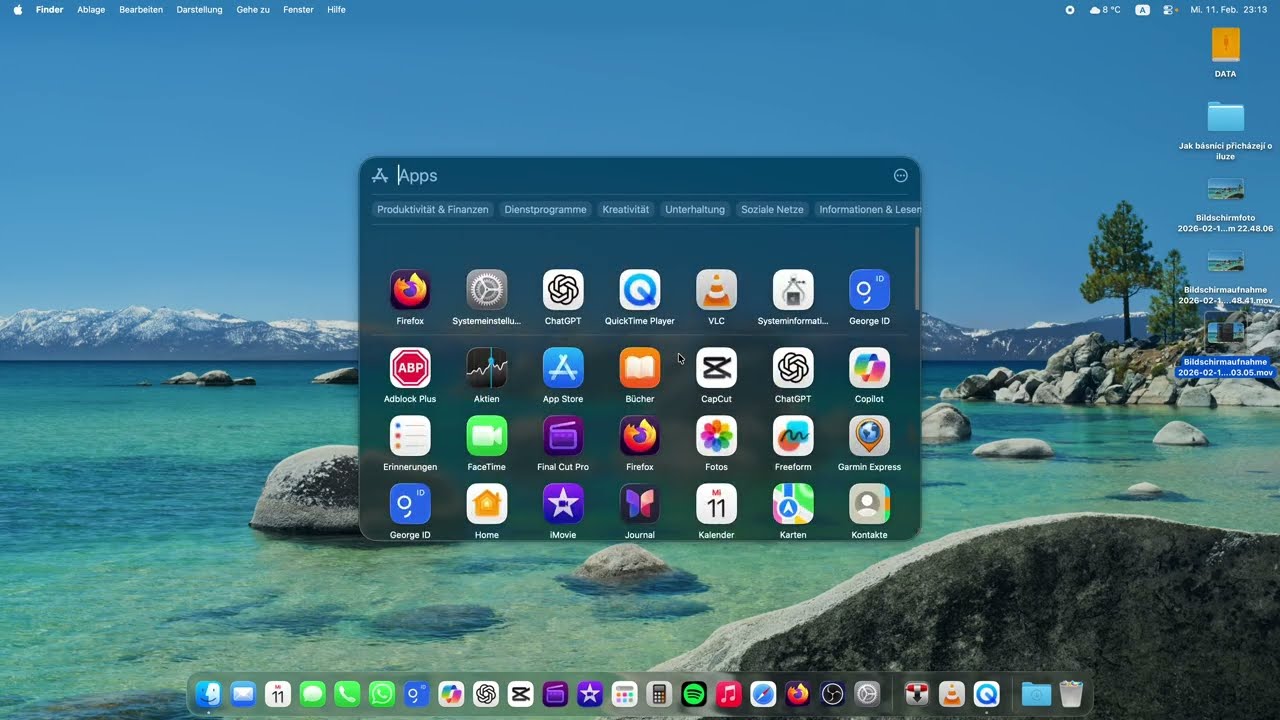Open George ID beside Systeminformationen in Apps

pyautogui.click(x=869, y=290)
